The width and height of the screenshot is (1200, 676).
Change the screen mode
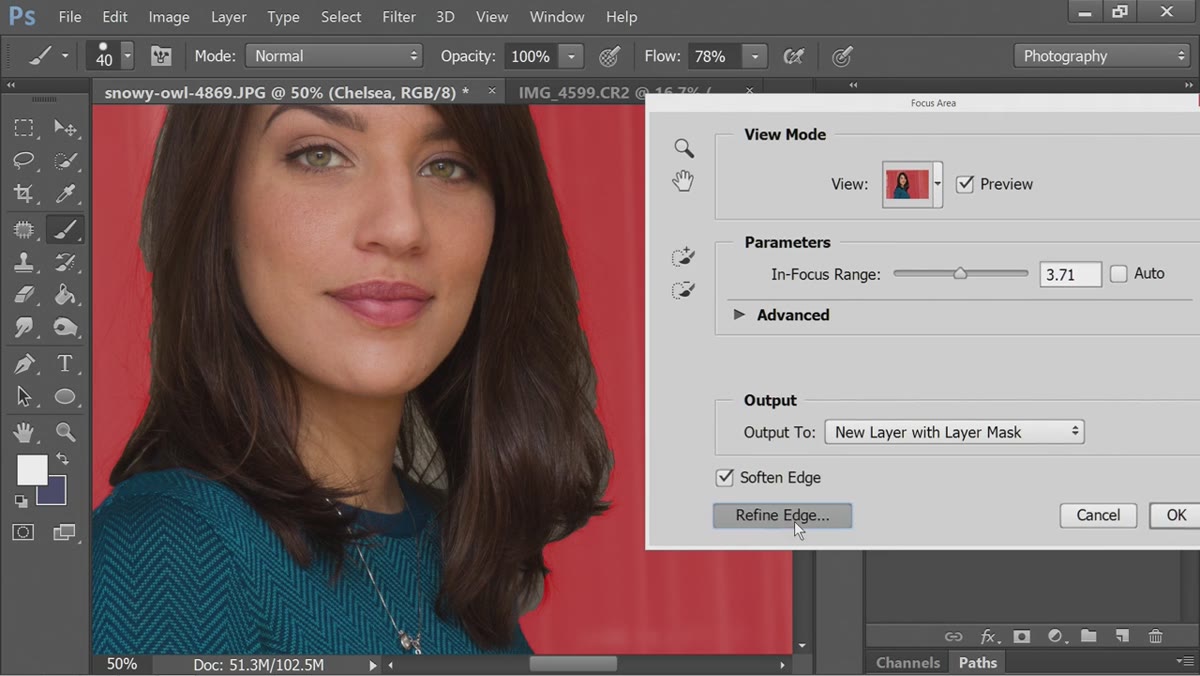coord(65,532)
